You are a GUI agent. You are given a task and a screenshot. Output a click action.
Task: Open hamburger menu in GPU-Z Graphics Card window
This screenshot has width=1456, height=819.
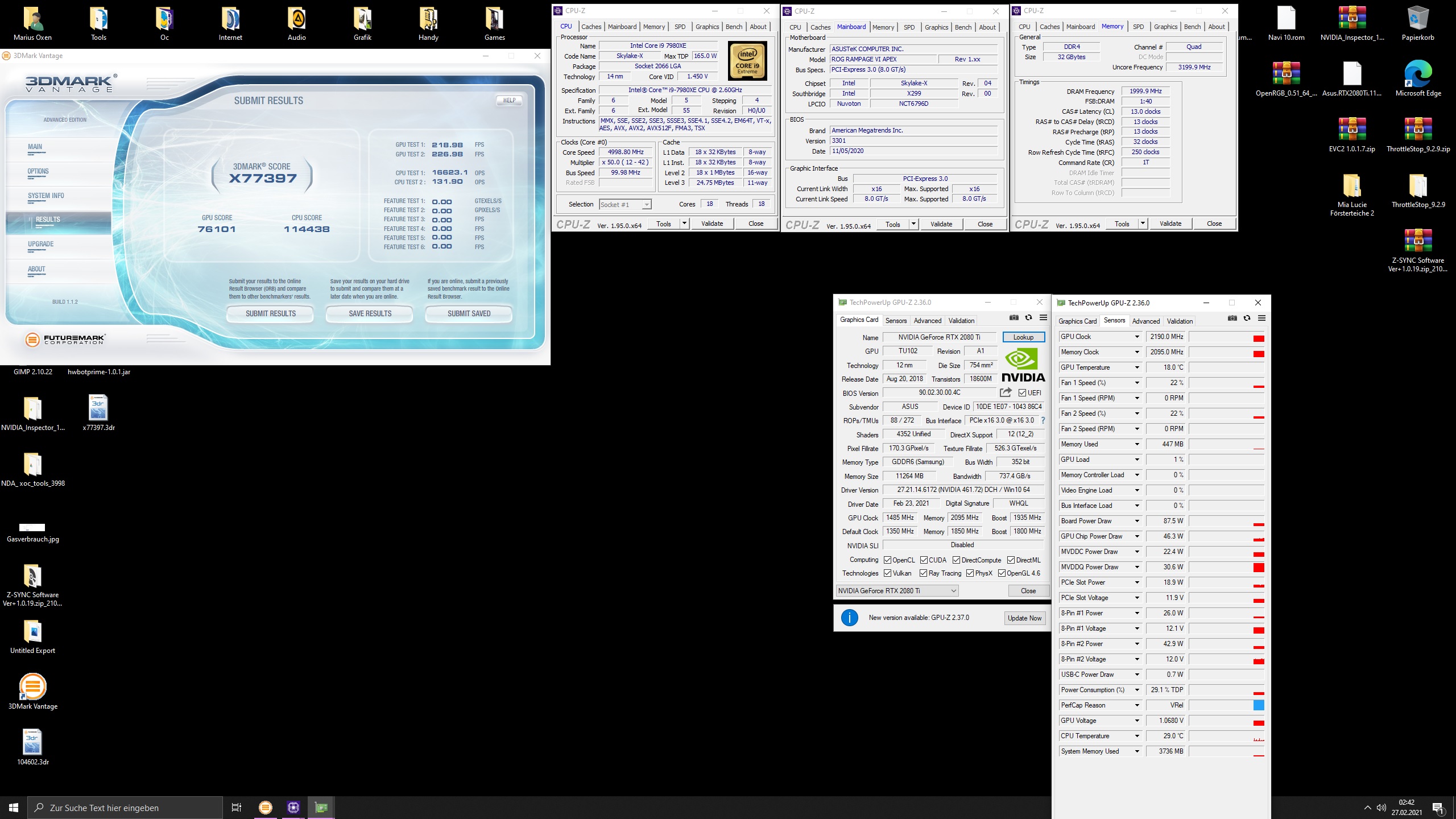click(1043, 318)
